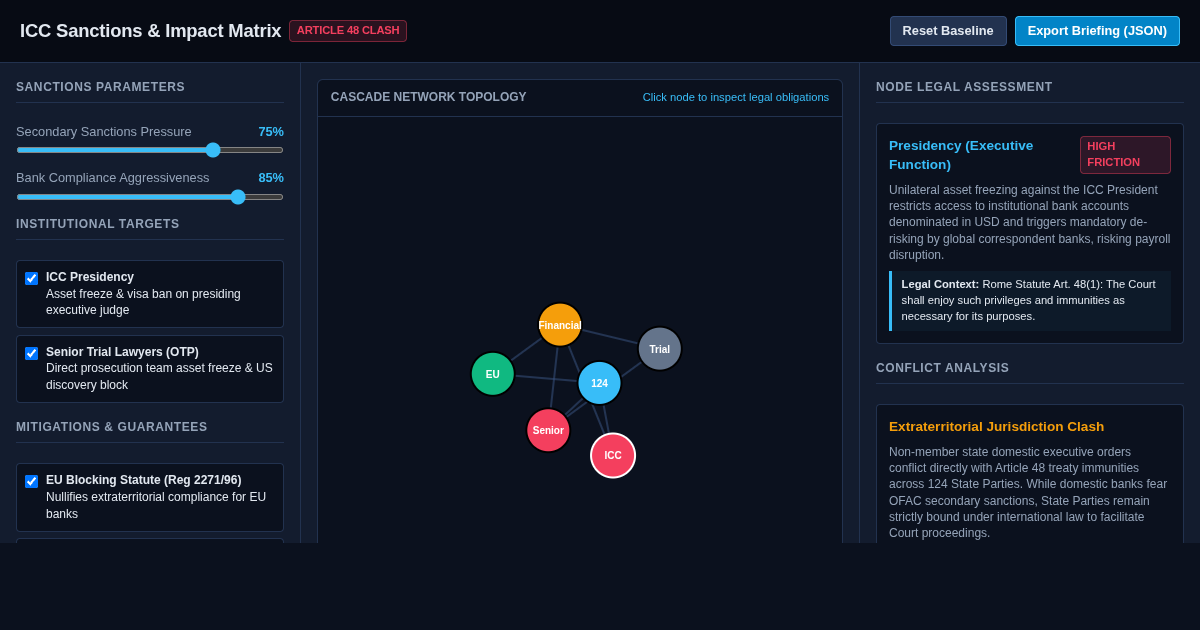Click the 'Unilateral asset freezing' assessment paragraph
The height and width of the screenshot is (630, 1200).
click(x=1030, y=223)
